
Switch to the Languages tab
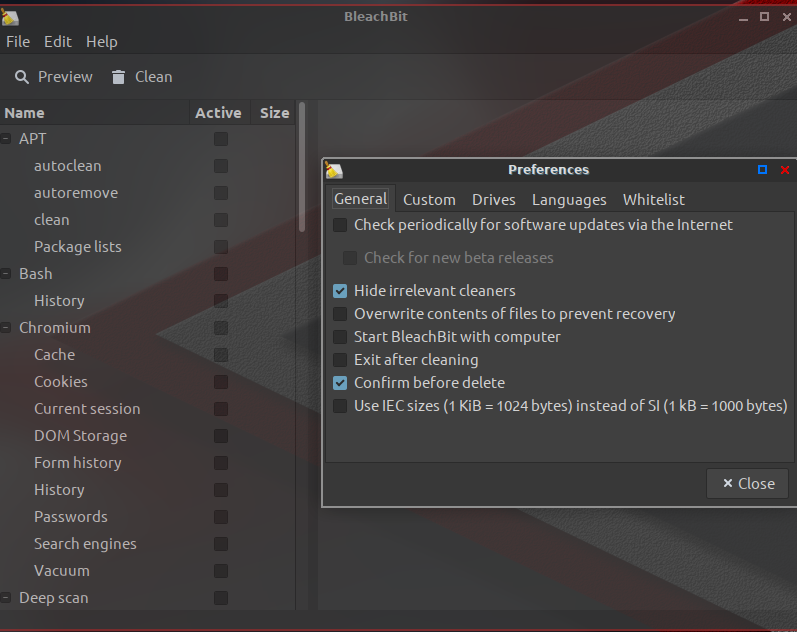[569, 200]
